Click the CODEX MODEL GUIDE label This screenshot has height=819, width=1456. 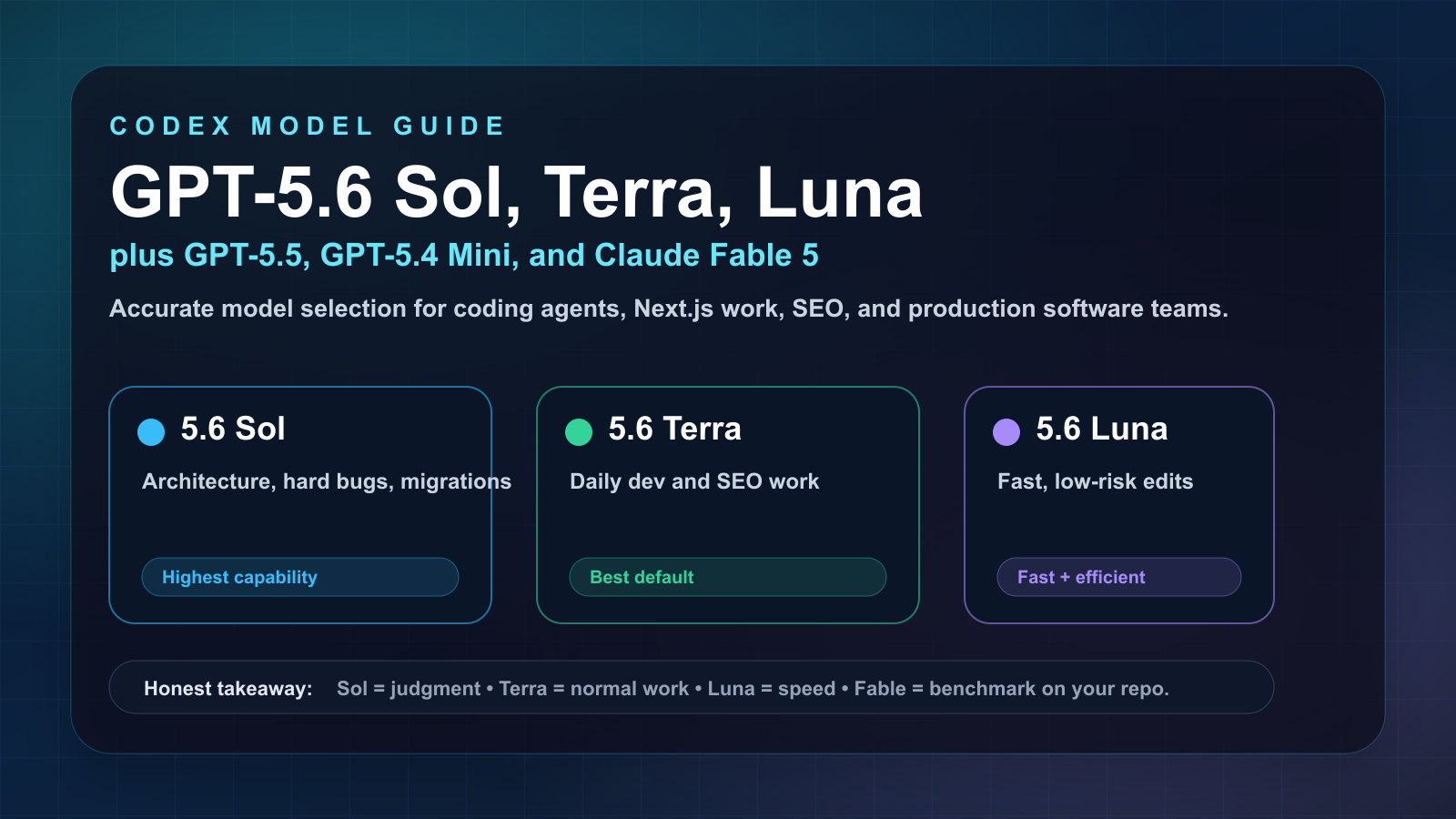pos(308,126)
